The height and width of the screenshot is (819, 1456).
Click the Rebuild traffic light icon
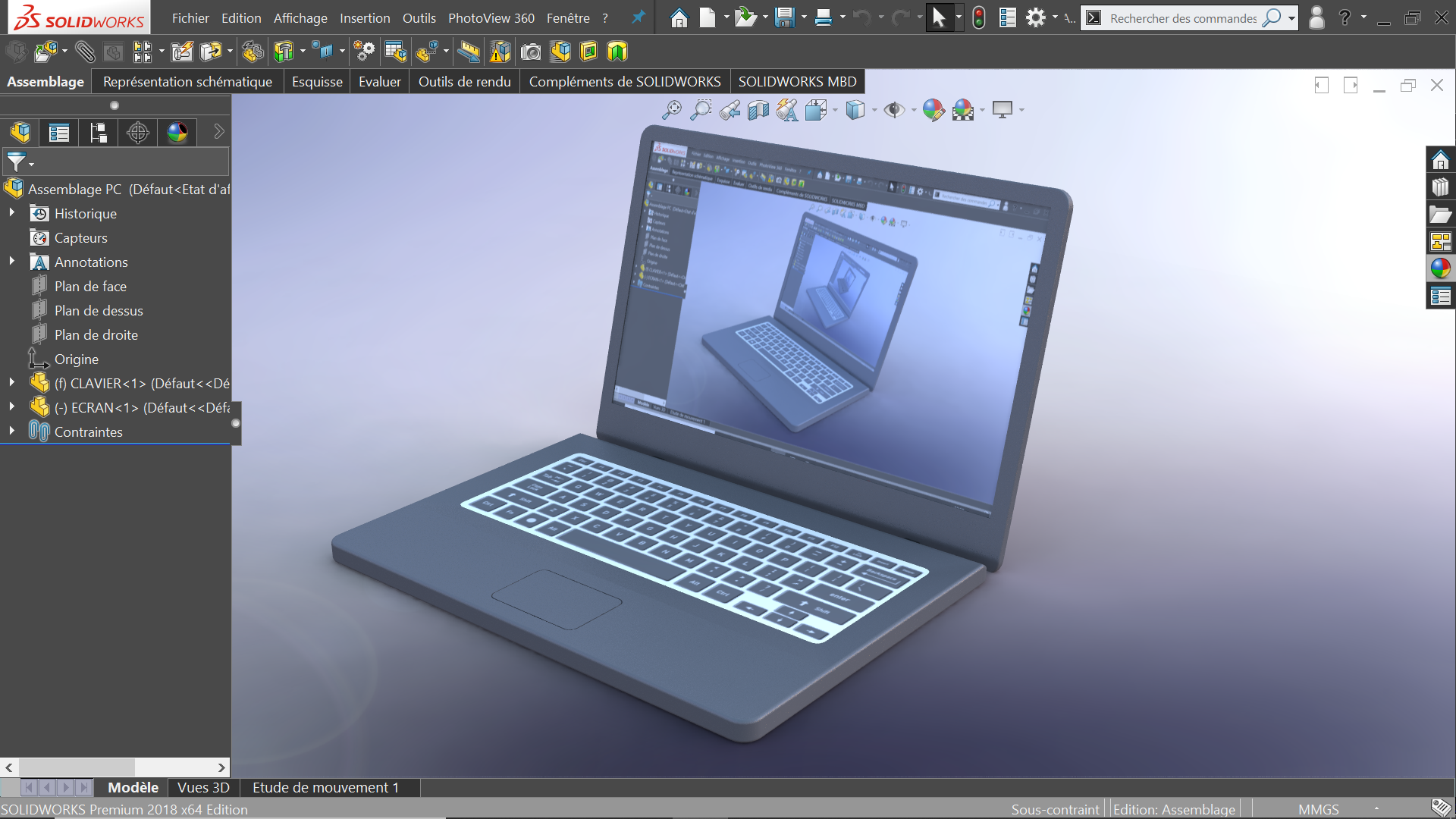coord(979,17)
